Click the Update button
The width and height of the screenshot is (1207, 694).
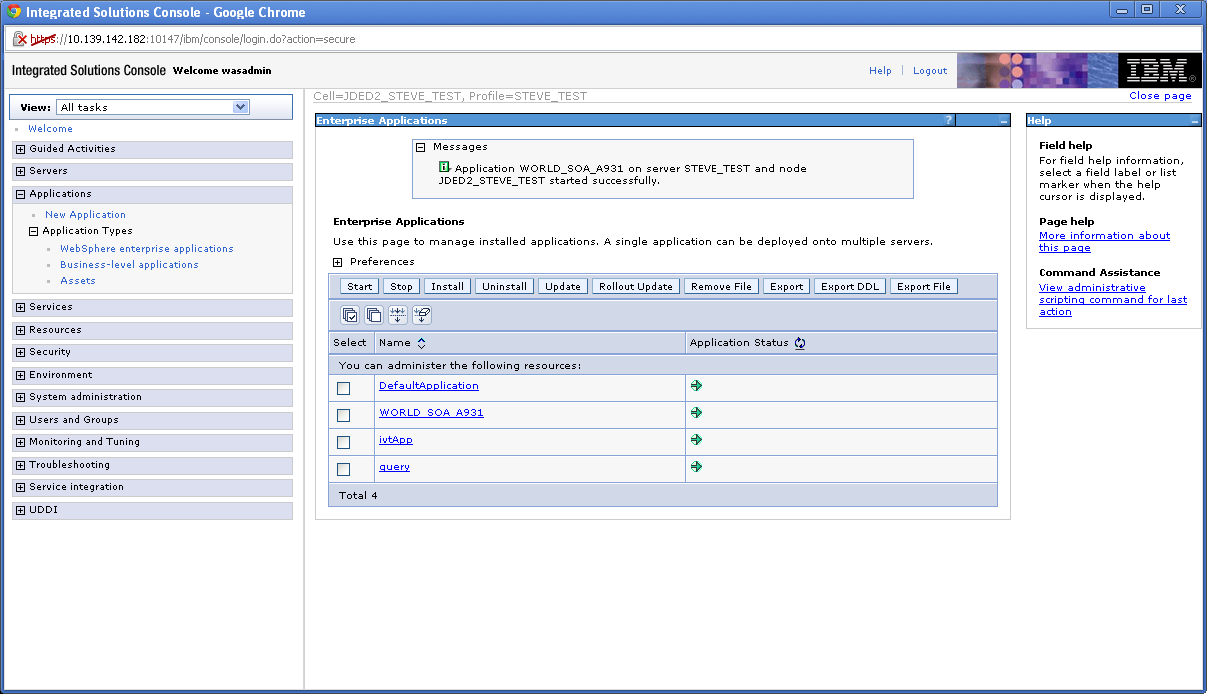(563, 286)
